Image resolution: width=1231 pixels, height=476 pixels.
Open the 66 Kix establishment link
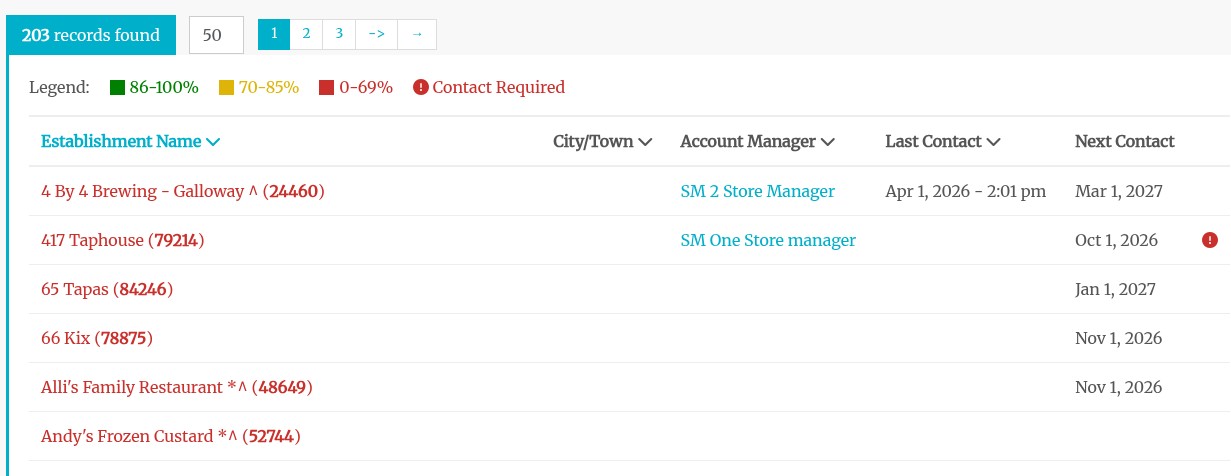tap(97, 338)
